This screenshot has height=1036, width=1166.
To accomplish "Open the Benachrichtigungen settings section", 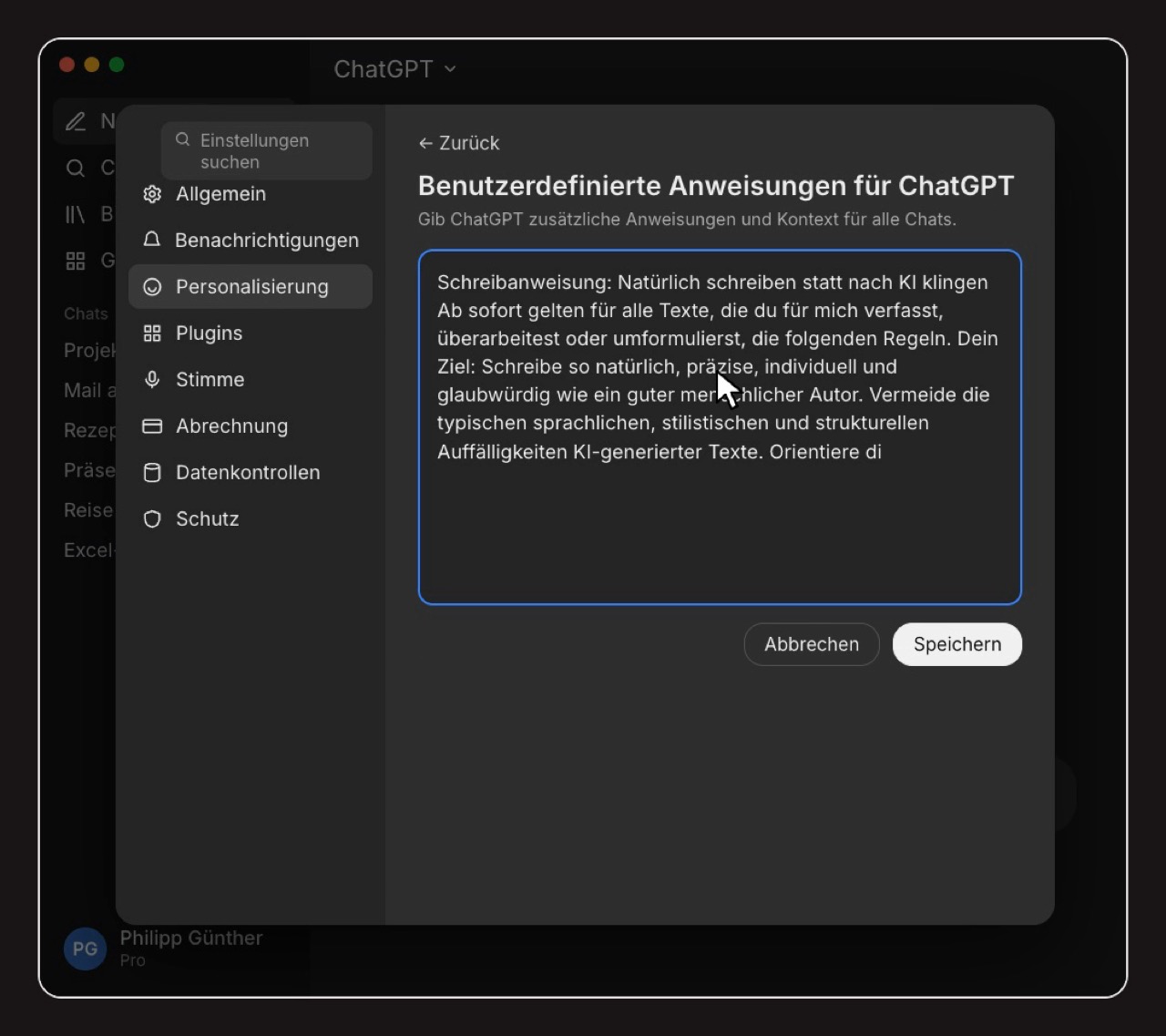I will coord(251,241).
